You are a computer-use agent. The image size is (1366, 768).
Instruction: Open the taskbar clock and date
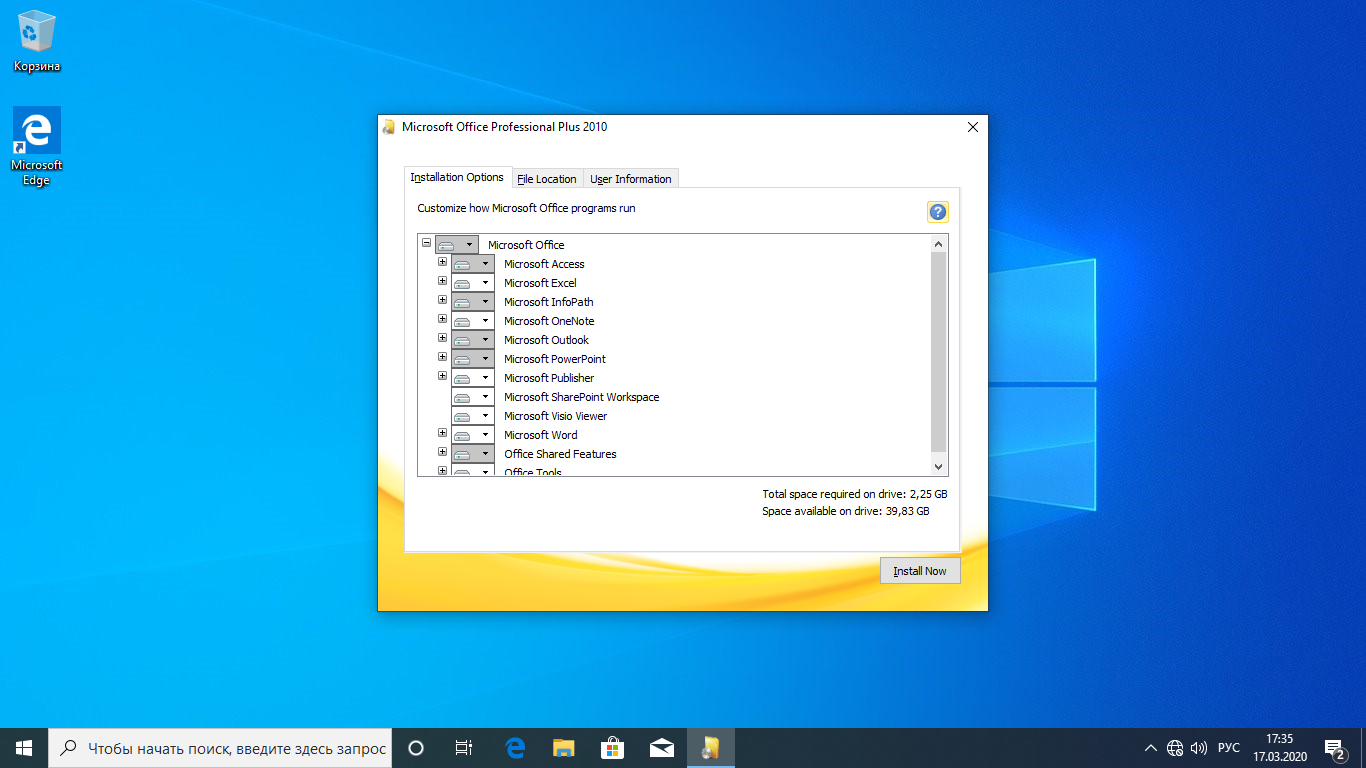coord(1279,748)
